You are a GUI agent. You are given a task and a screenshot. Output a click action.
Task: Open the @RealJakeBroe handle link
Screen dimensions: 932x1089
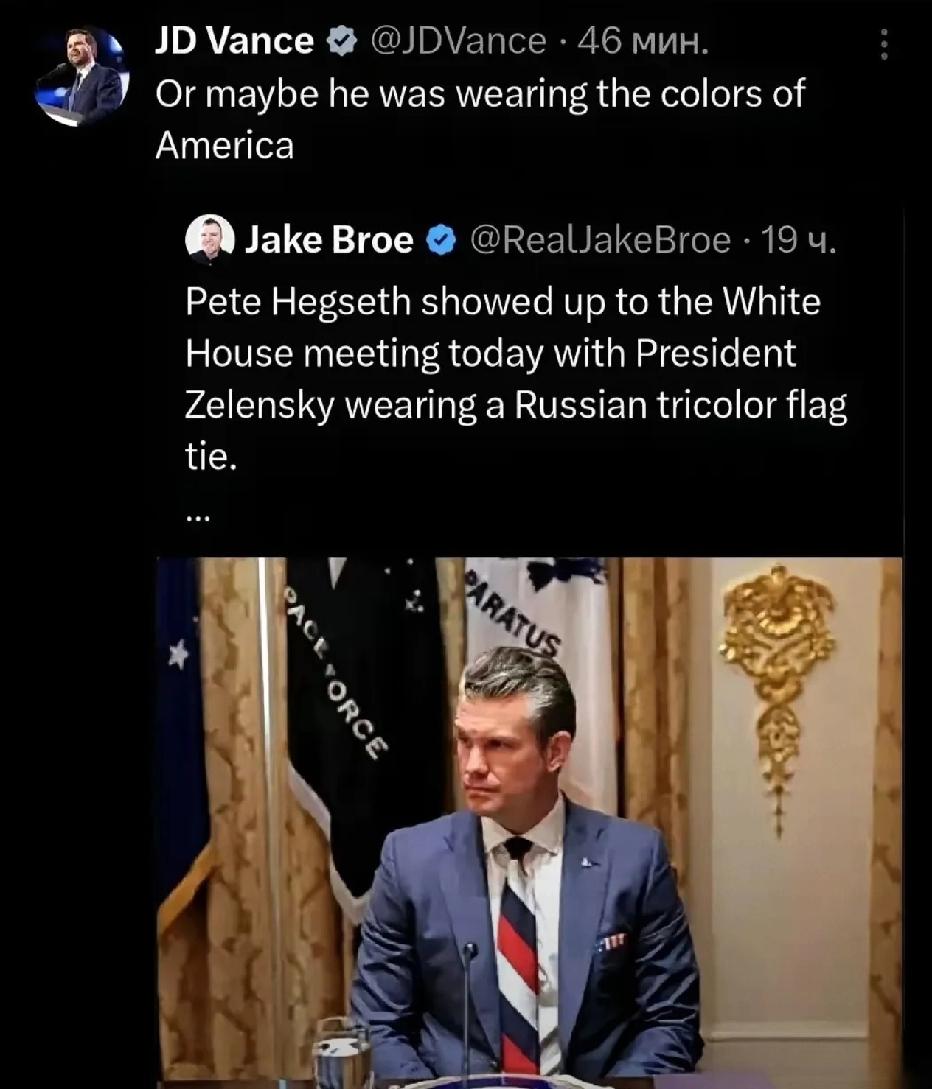tap(601, 240)
